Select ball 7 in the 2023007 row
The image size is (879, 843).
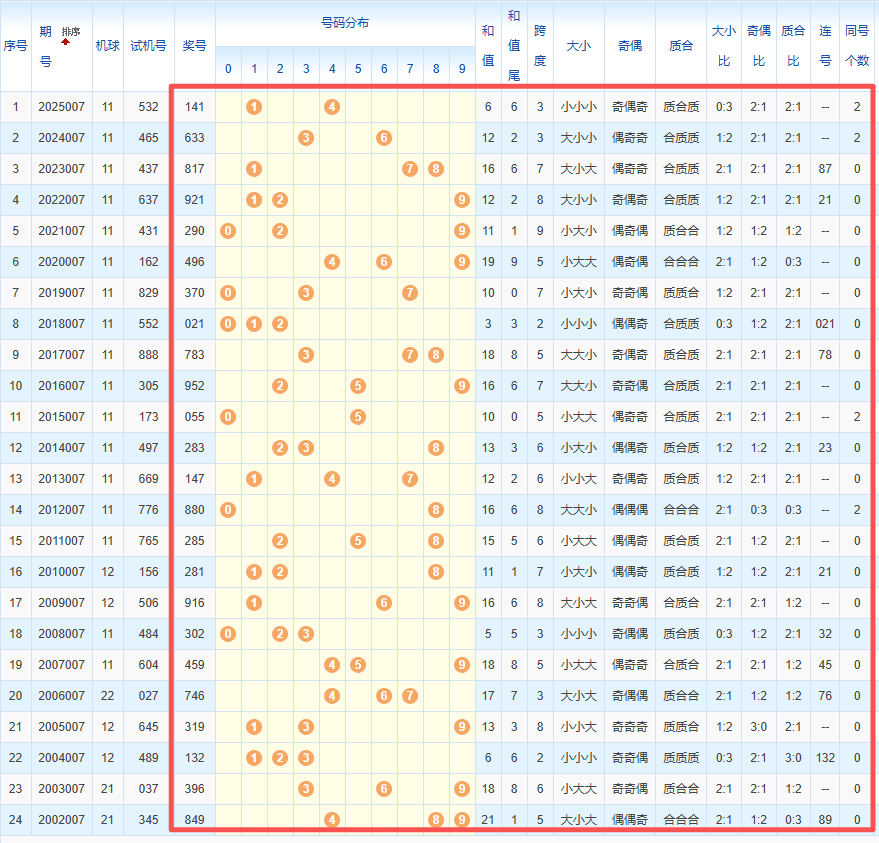410,169
